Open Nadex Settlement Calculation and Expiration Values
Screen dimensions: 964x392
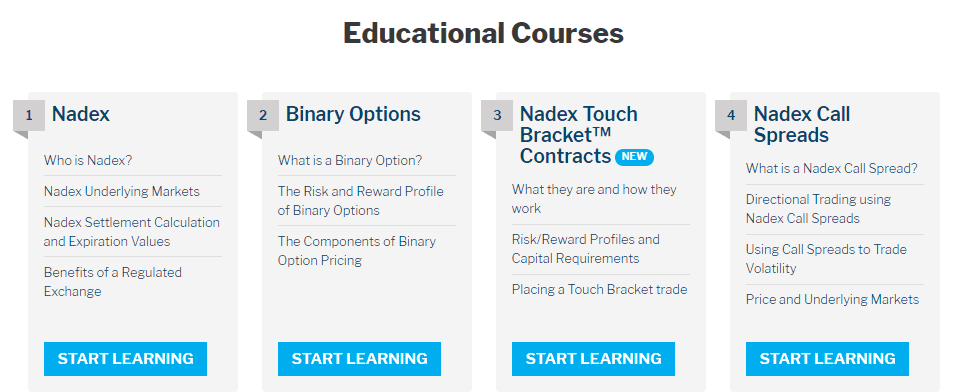pyautogui.click(x=132, y=232)
